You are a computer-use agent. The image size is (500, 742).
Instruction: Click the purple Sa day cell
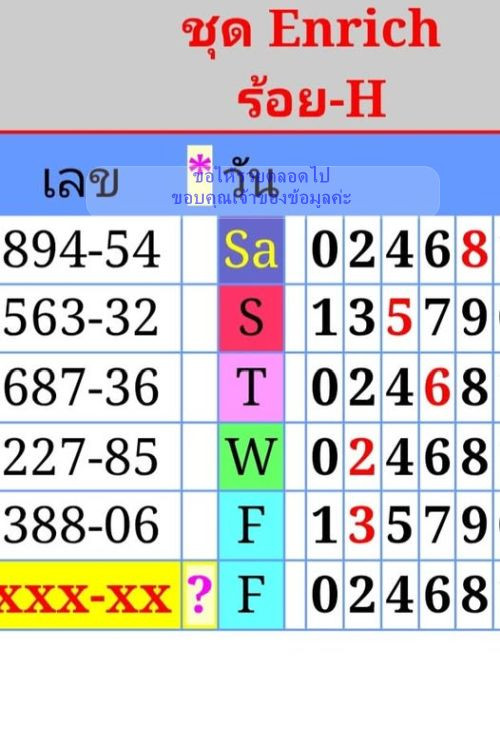pyautogui.click(x=251, y=250)
